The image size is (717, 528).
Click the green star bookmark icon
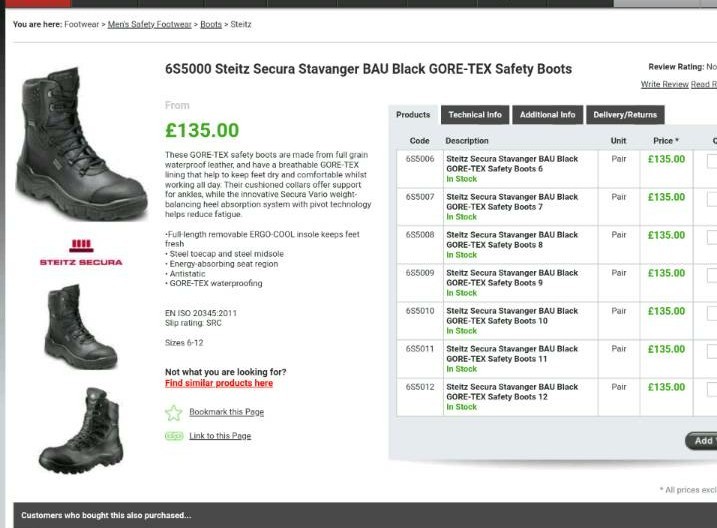coord(173,413)
